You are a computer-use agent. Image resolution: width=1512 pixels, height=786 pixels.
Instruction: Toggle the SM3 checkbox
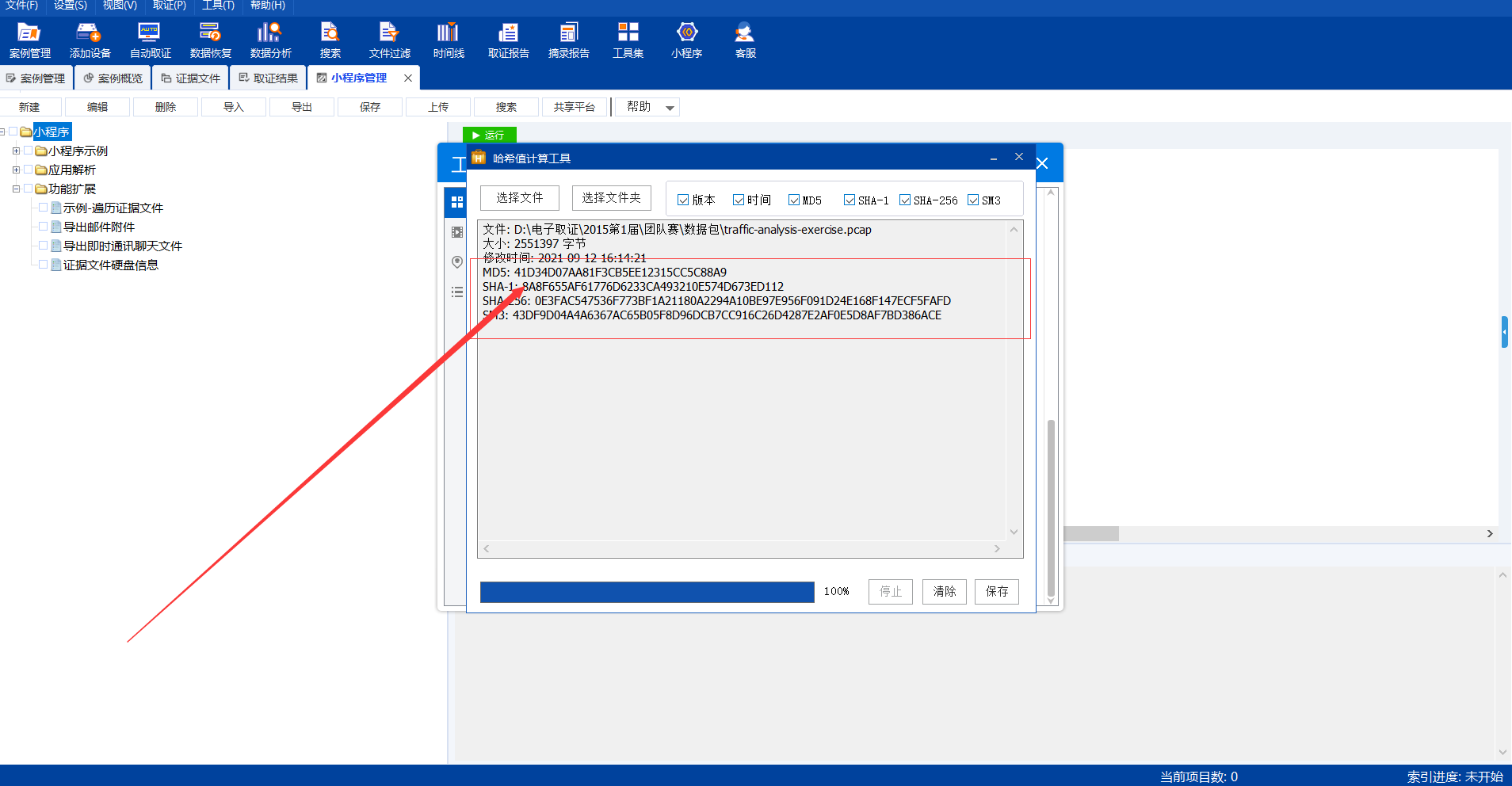[x=973, y=200]
